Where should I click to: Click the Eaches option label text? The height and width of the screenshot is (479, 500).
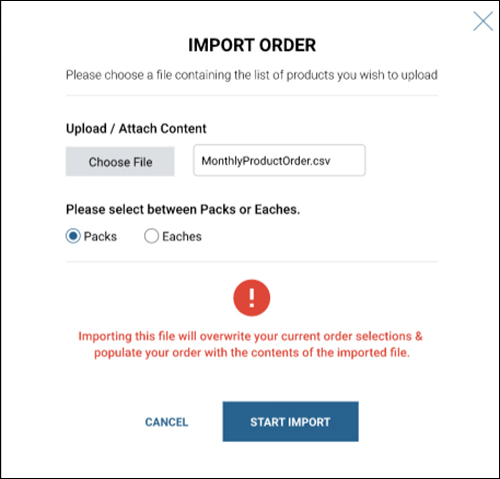point(182,236)
